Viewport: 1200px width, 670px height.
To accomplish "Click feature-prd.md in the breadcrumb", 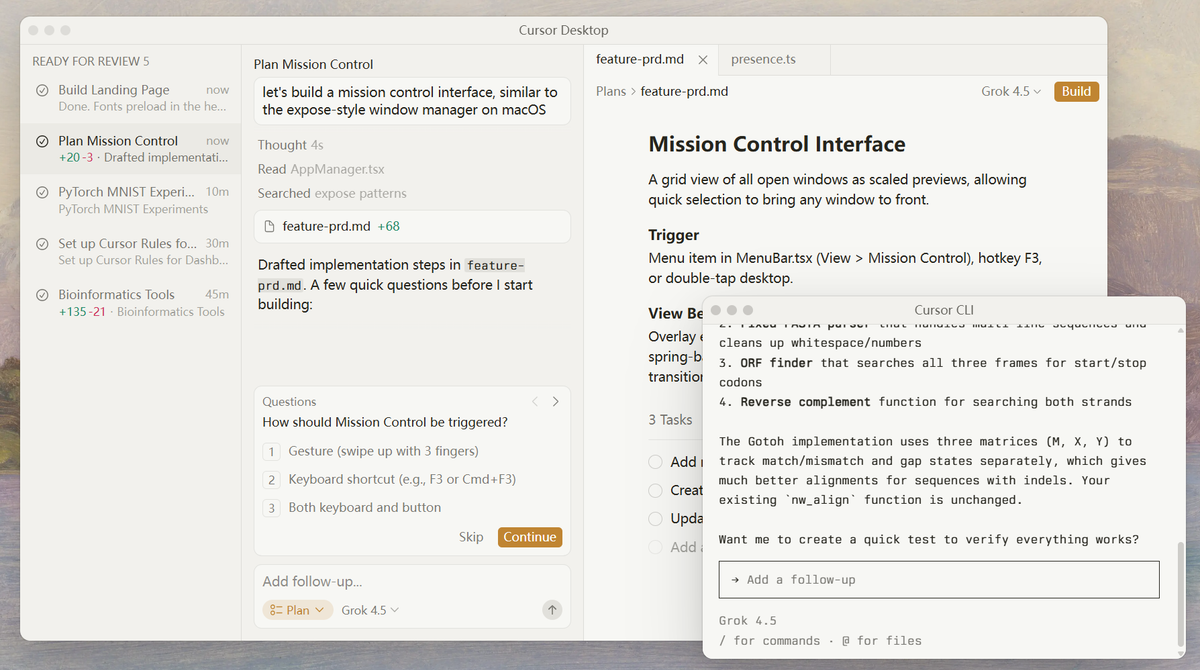I will [684, 91].
